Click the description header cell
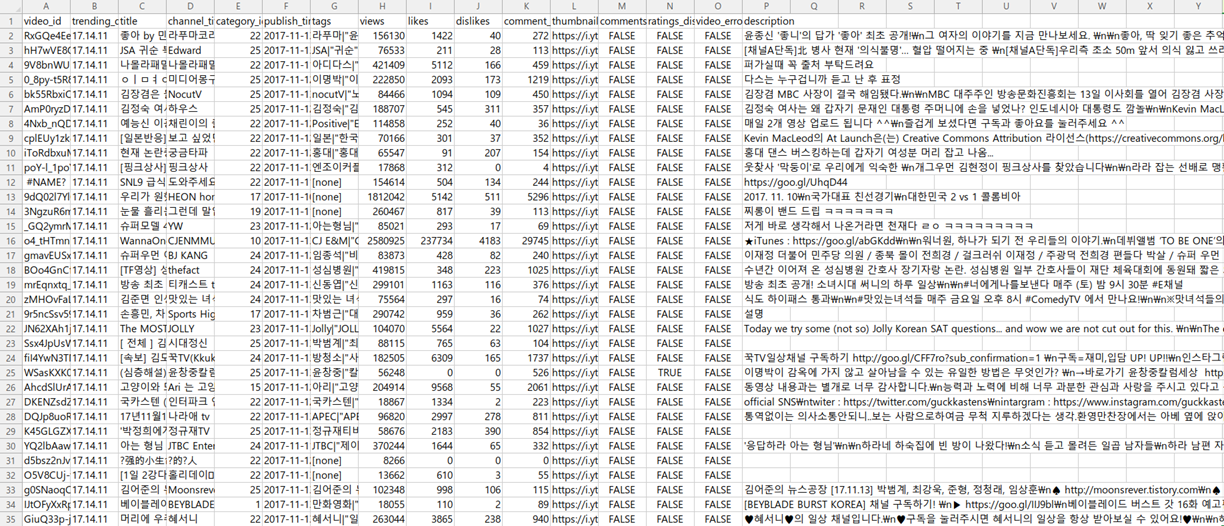The width and height of the screenshot is (1224, 526). 767,21
